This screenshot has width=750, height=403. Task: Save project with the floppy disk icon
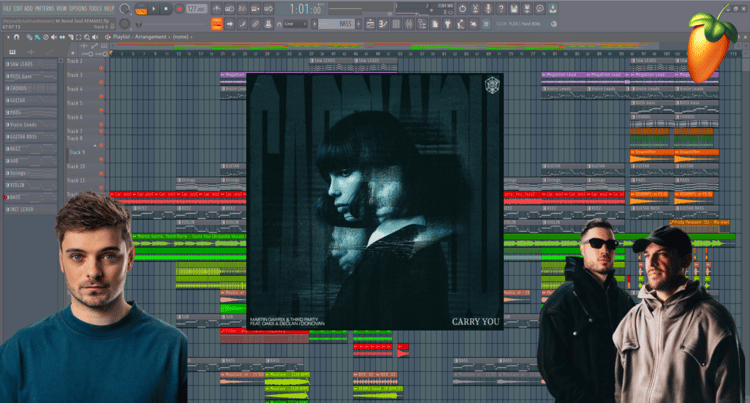tap(514, 9)
